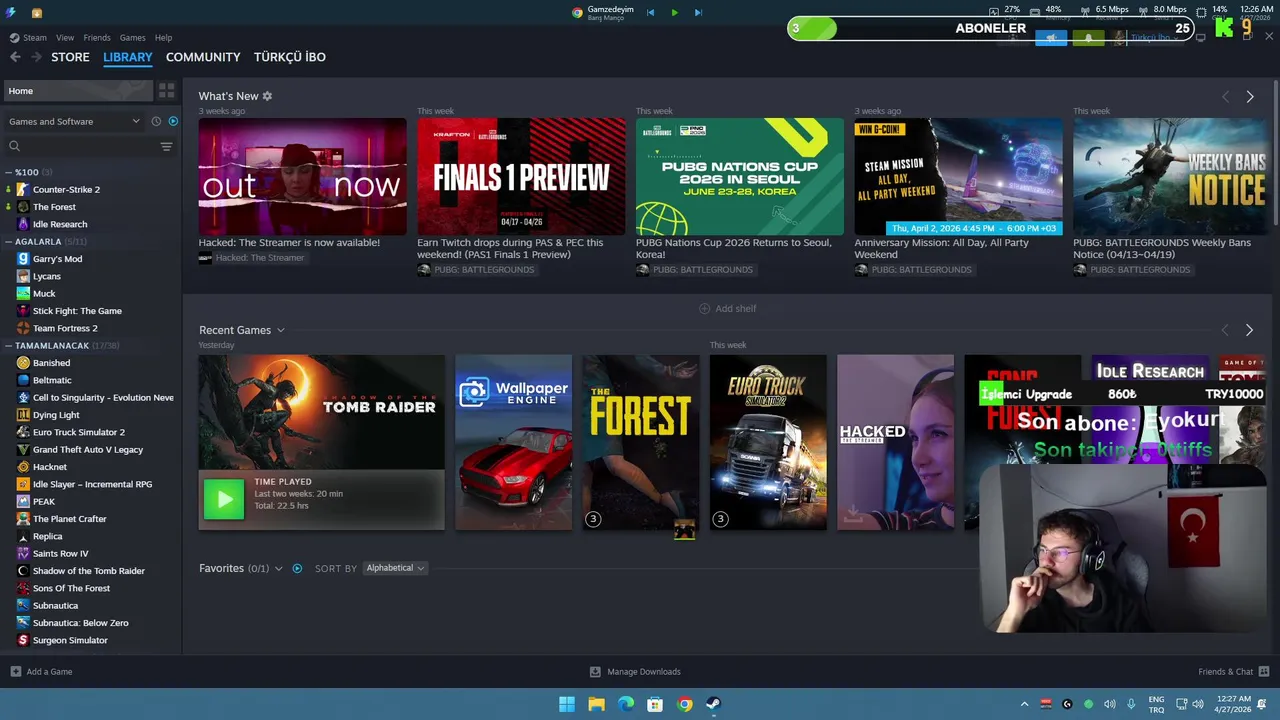The height and width of the screenshot is (720, 1280).
Task: Click Euro Truck Simulator 2 sidebar icon
Action: pyautogui.click(x=23, y=432)
